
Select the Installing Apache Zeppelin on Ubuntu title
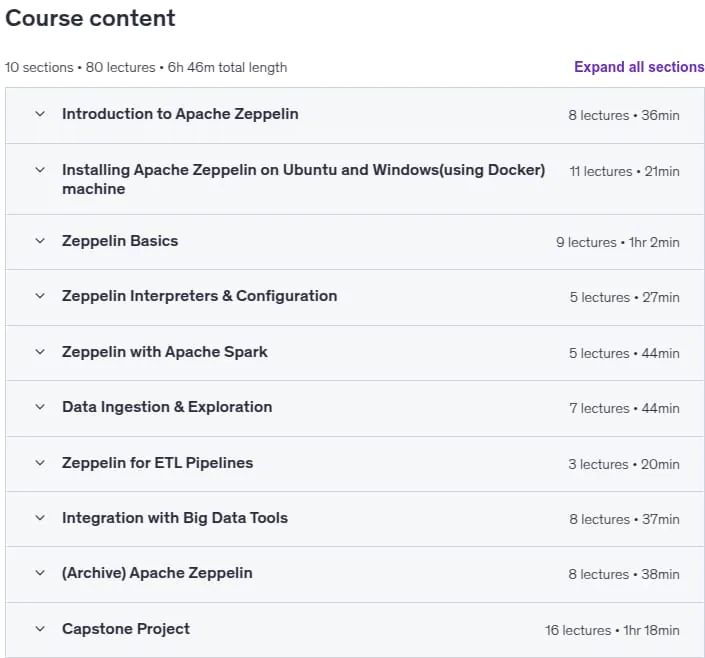tap(303, 179)
